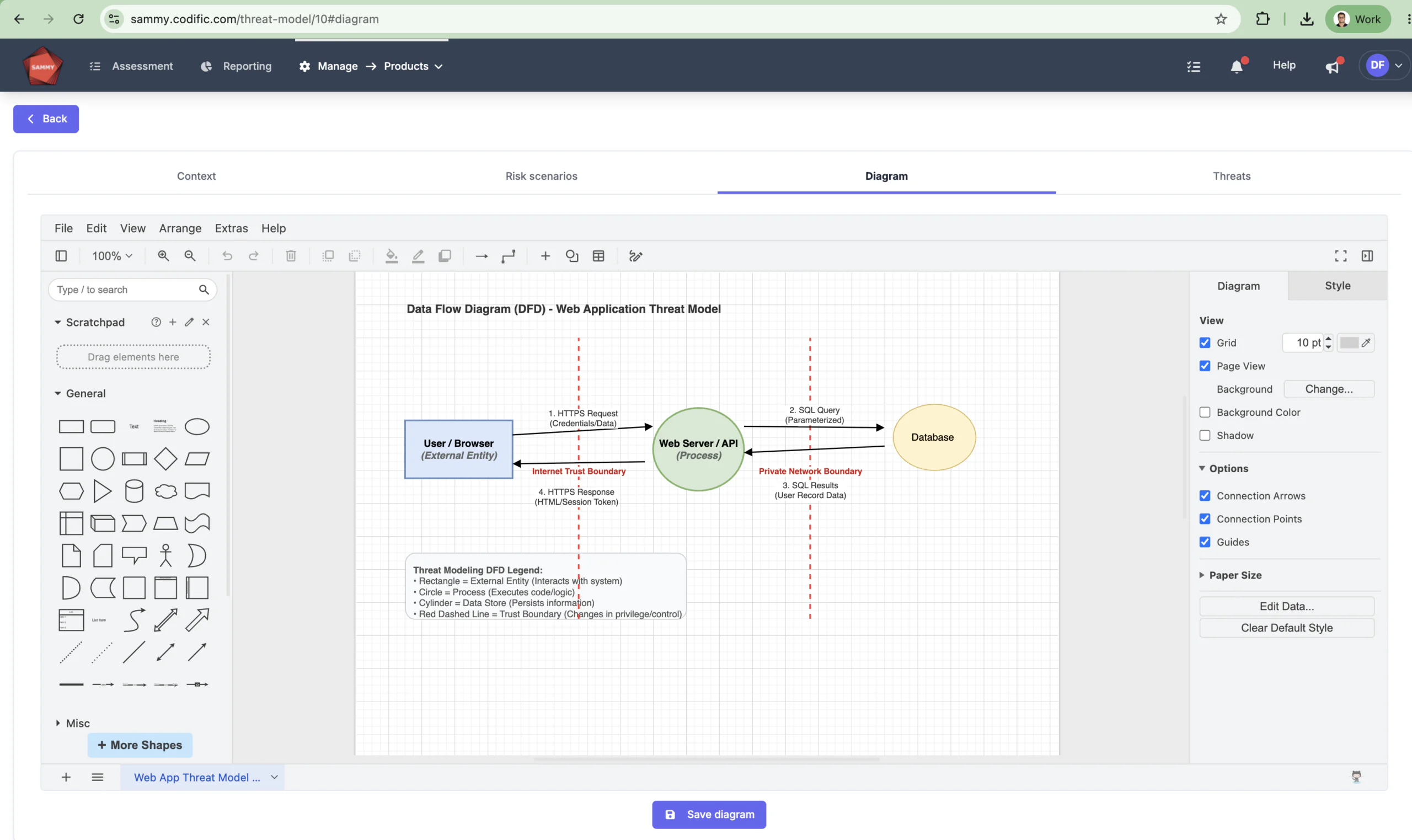The height and width of the screenshot is (840, 1412).
Task: Open the shapes insert tool icon
Action: point(572,256)
